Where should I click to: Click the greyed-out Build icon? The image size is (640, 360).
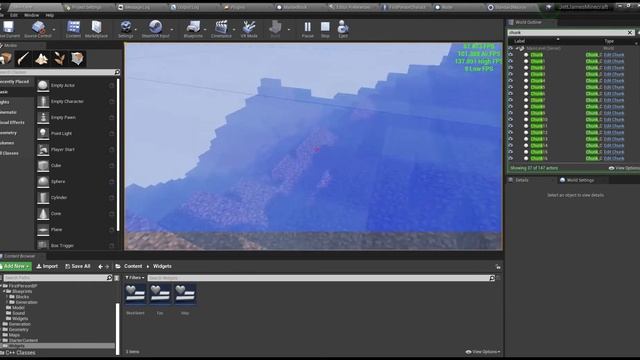click(x=276, y=28)
